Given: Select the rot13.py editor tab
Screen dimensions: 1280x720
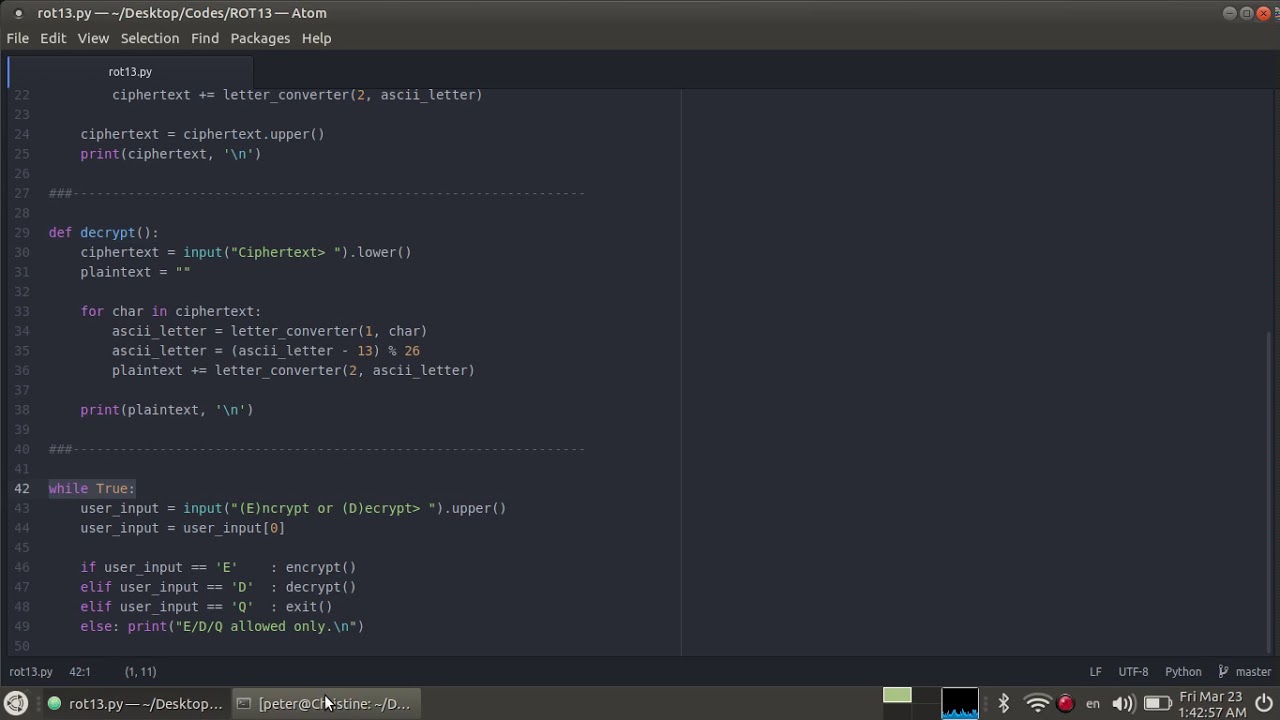Looking at the screenshot, I should (x=130, y=72).
